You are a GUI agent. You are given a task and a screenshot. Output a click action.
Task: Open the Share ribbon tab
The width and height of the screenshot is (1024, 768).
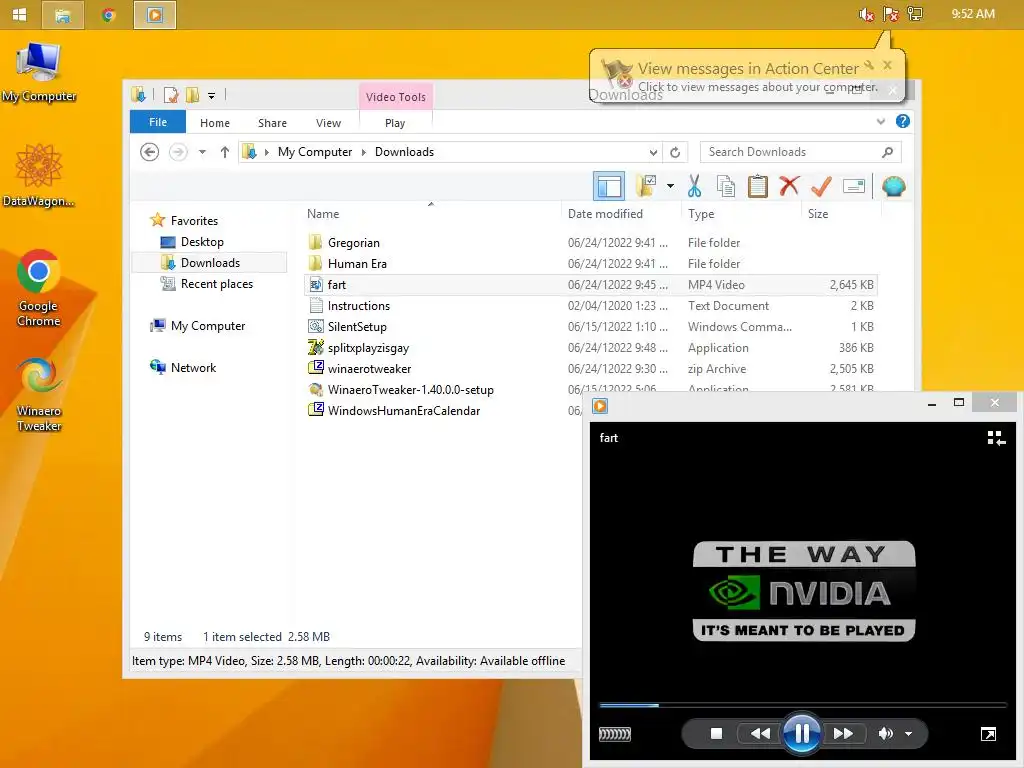point(272,123)
